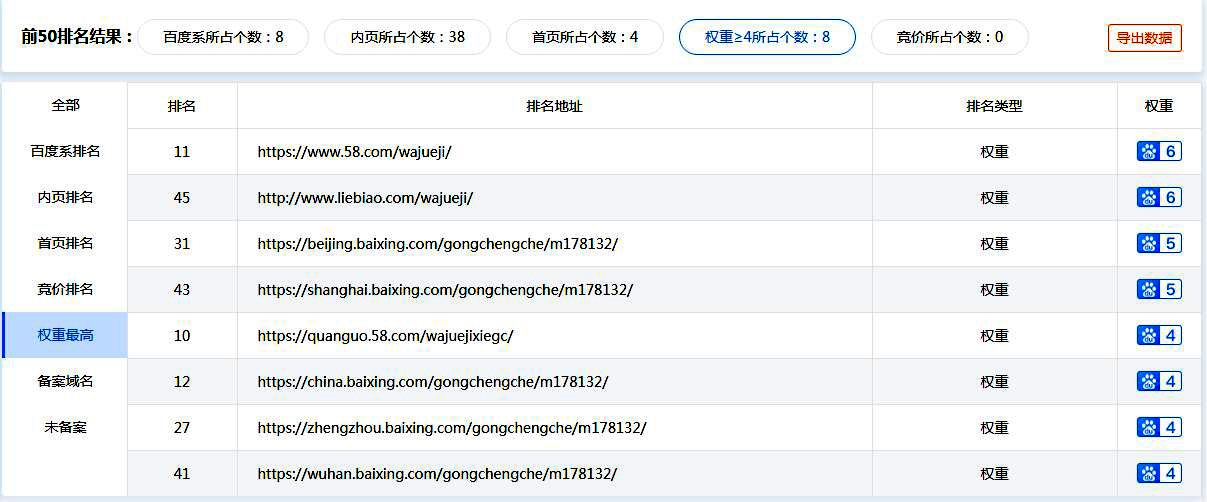Image resolution: width=1207 pixels, height=502 pixels.
Task: Click weight 5 badge in shanghai.baixing.com row
Action: point(1159,290)
